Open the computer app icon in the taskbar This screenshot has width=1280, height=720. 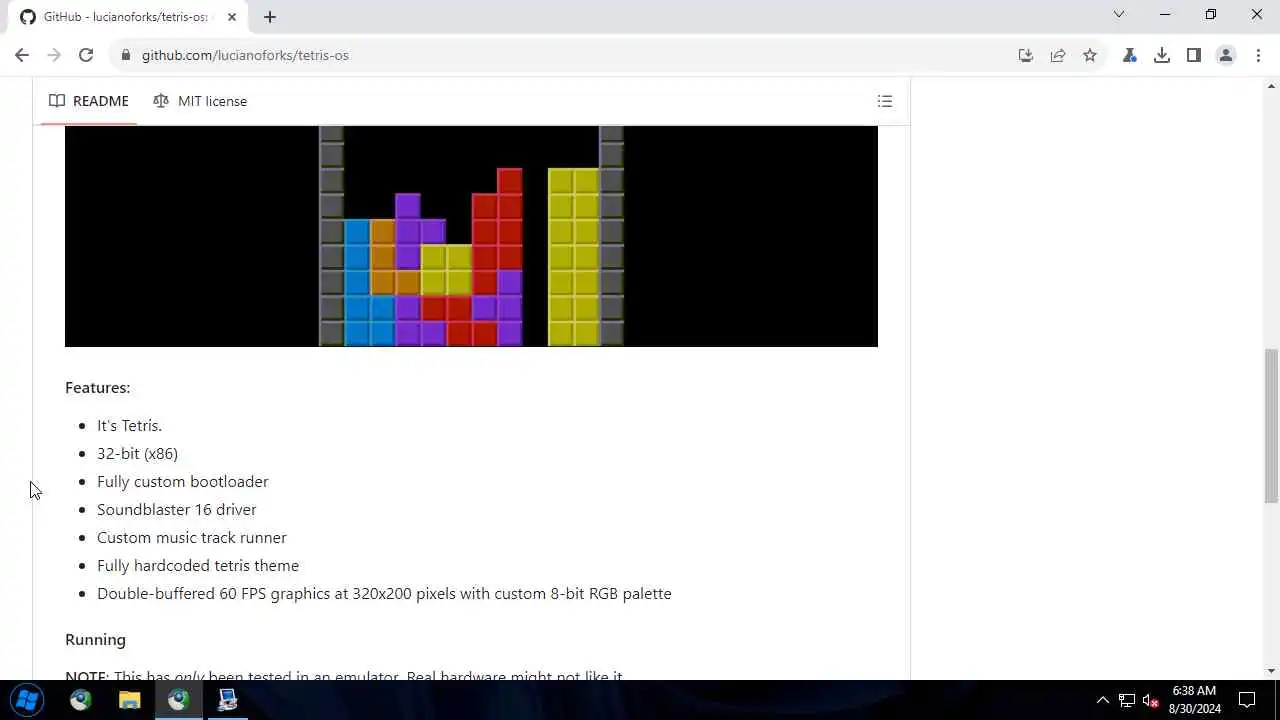[227, 700]
